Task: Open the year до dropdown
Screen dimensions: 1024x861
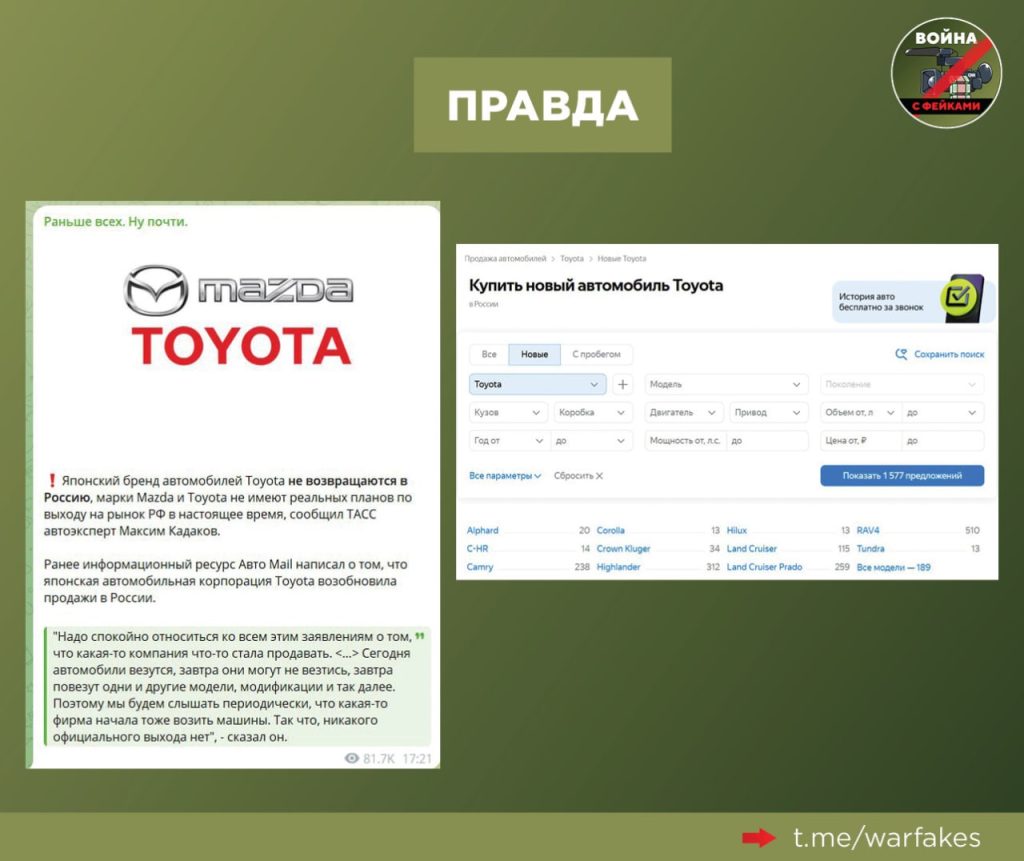Action: [591, 440]
